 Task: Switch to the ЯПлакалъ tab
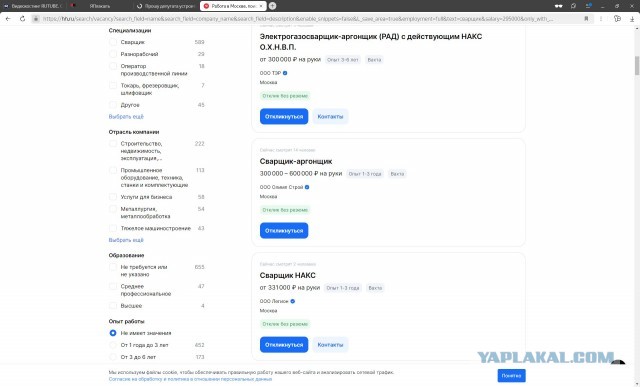100,6
